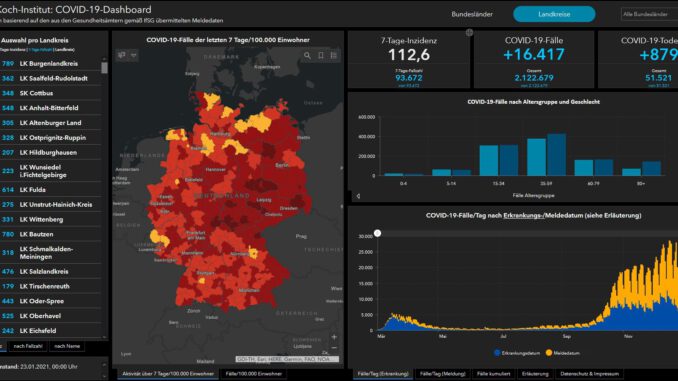This screenshot has width=678, height=381.
Task: Select the Landkreise toggle button
Action: pos(554,14)
